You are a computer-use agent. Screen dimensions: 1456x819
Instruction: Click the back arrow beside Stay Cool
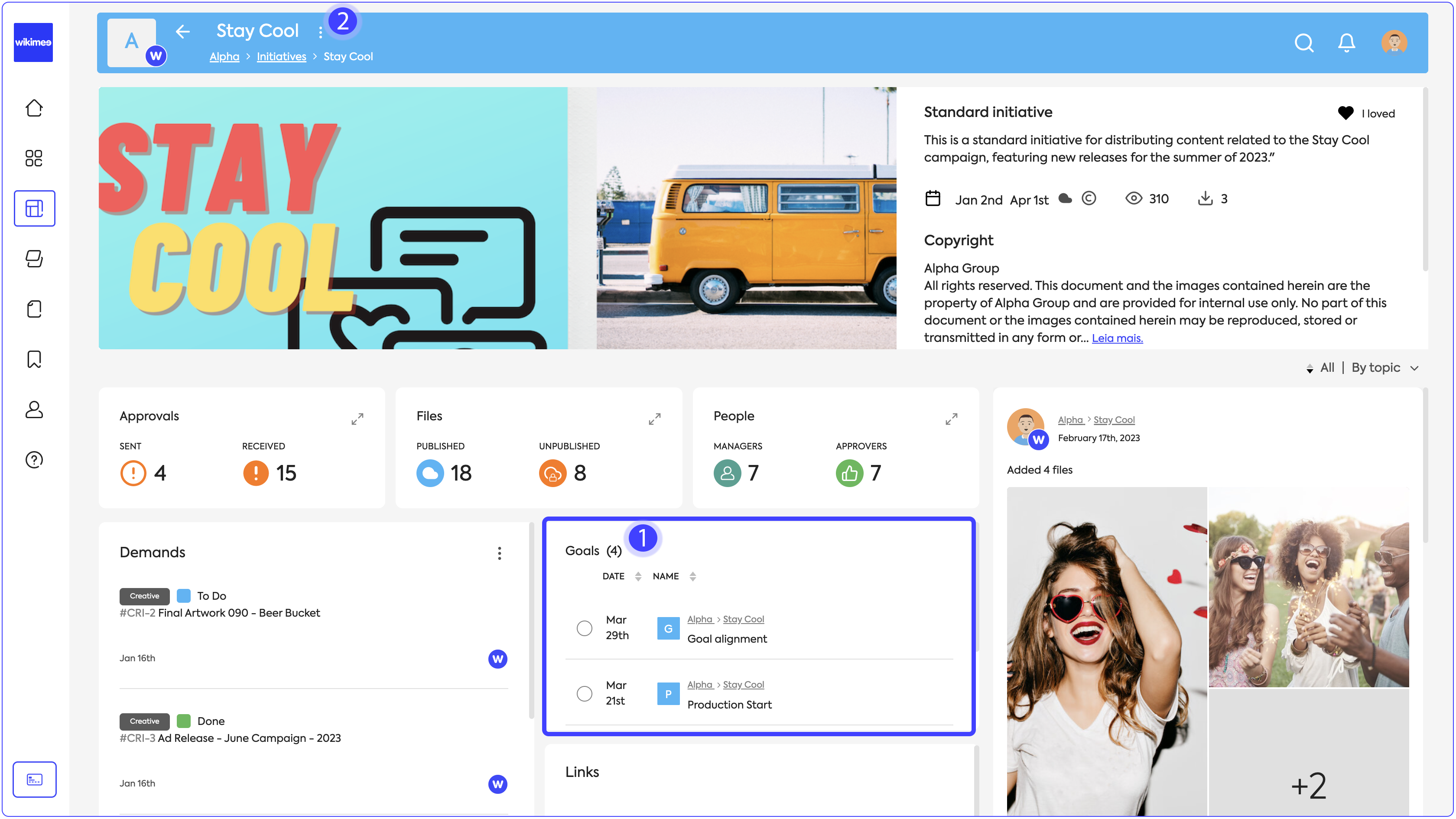tap(182, 32)
